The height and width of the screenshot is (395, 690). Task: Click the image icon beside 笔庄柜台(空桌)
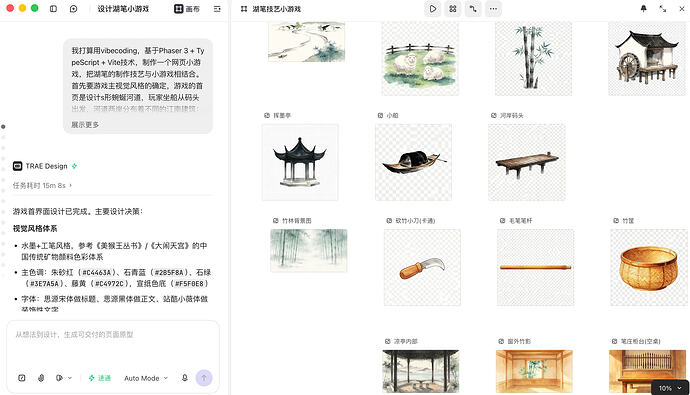tap(614, 341)
